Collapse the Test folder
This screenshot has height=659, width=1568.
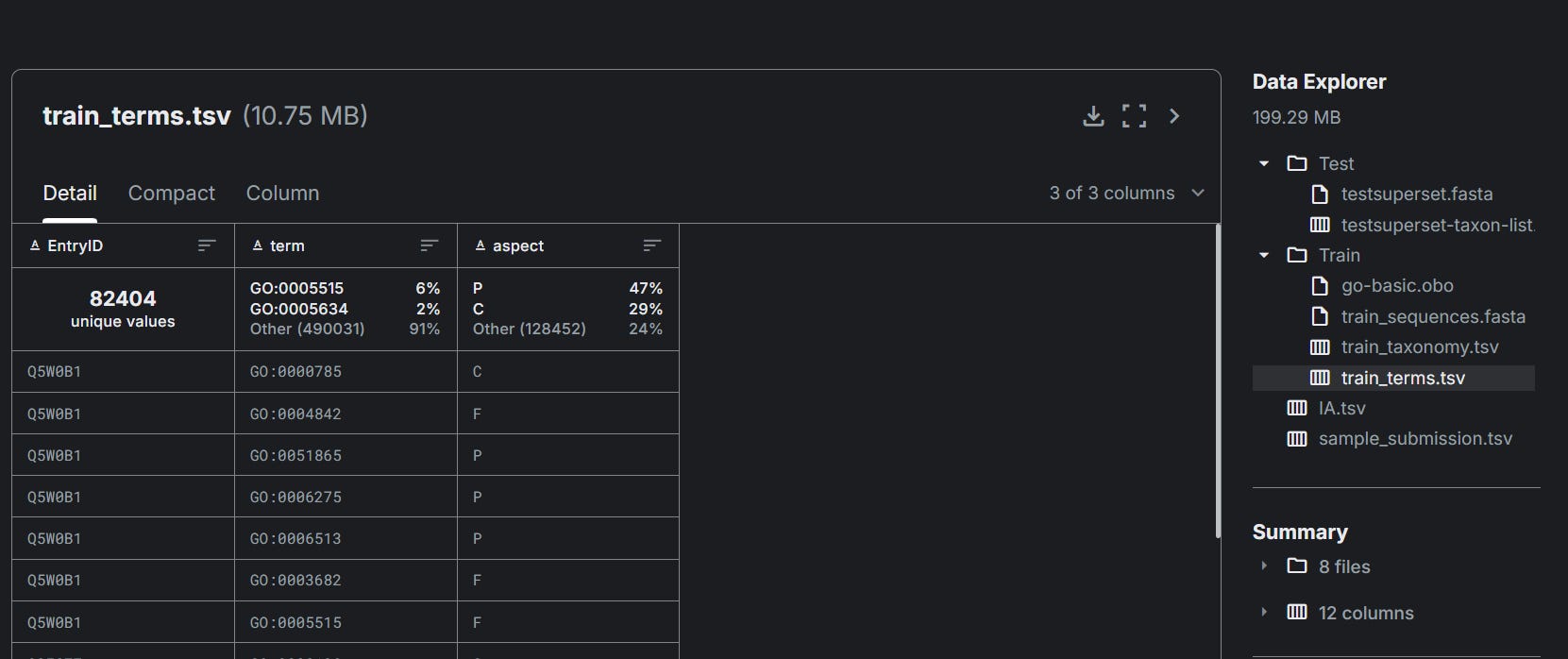(1264, 163)
